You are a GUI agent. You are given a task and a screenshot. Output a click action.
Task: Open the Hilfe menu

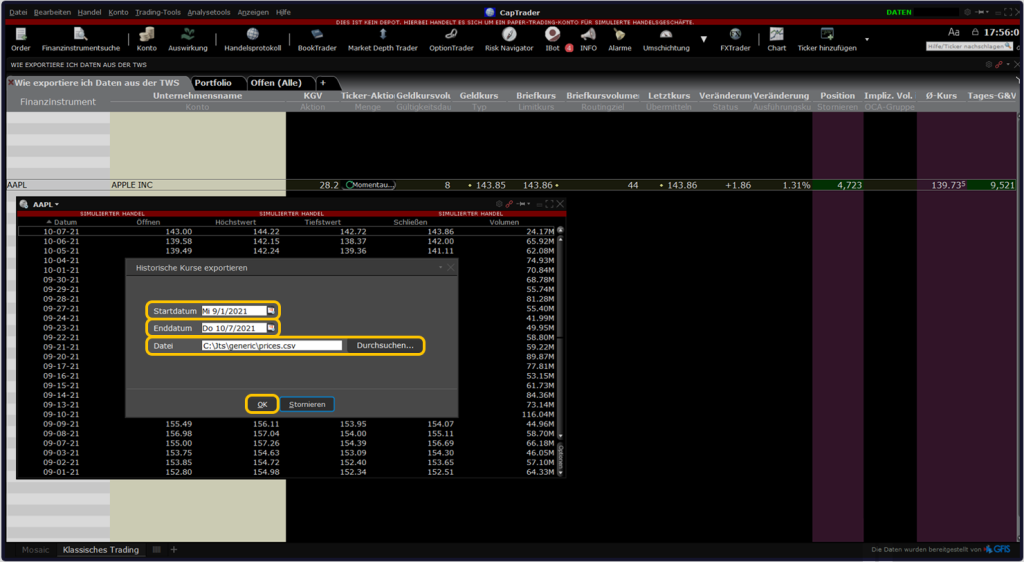tap(283, 12)
